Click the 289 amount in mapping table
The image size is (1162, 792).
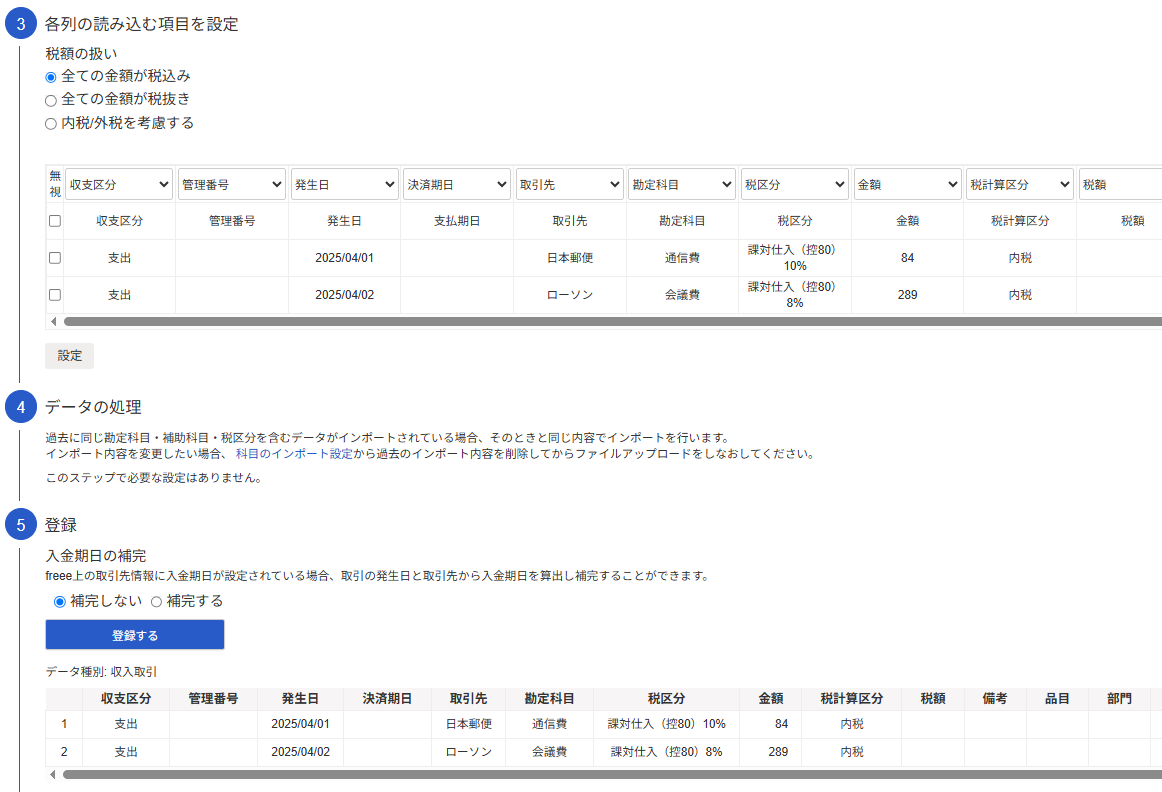(908, 295)
